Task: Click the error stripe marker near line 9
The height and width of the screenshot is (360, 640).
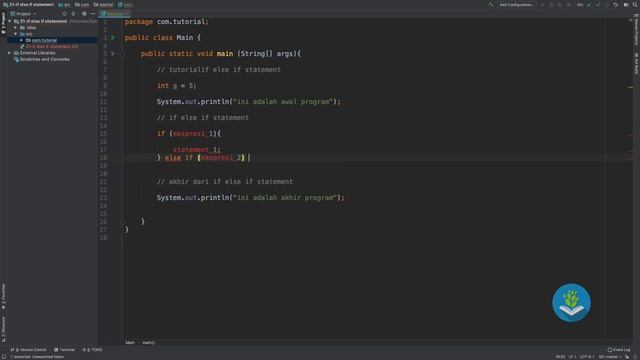Action: [x=631, y=87]
